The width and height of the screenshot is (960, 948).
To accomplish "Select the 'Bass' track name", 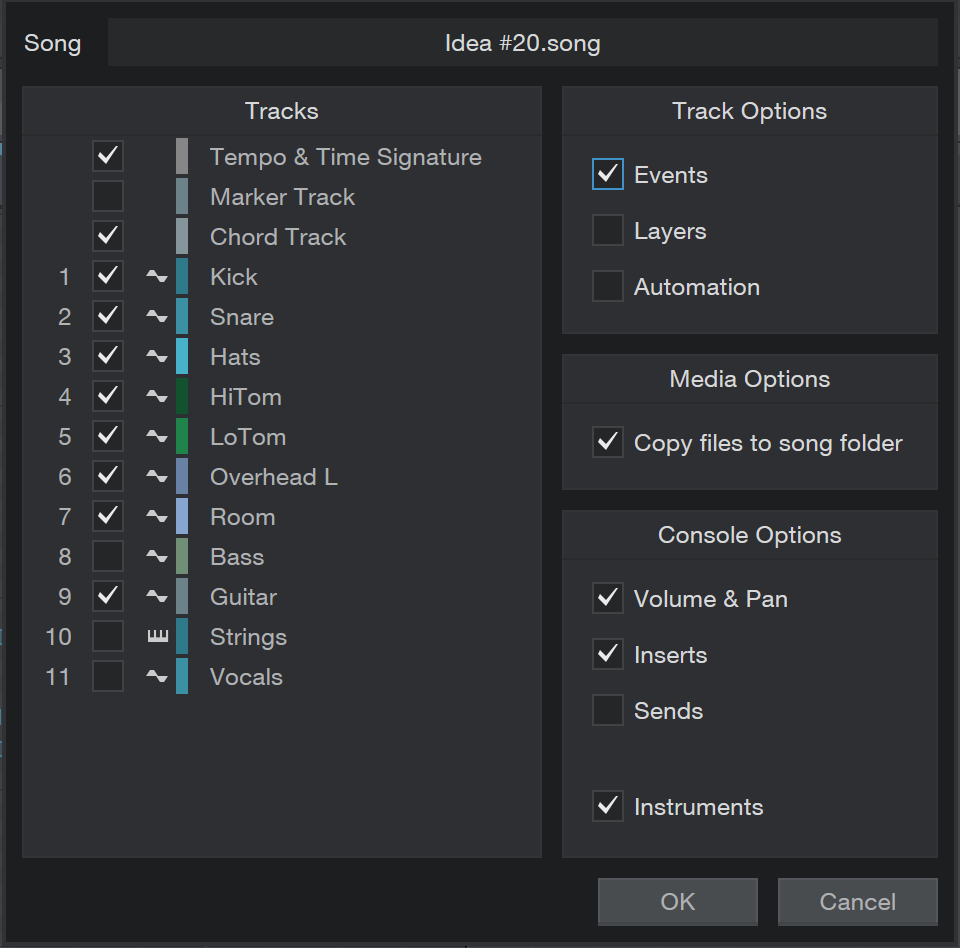I will (x=237, y=557).
